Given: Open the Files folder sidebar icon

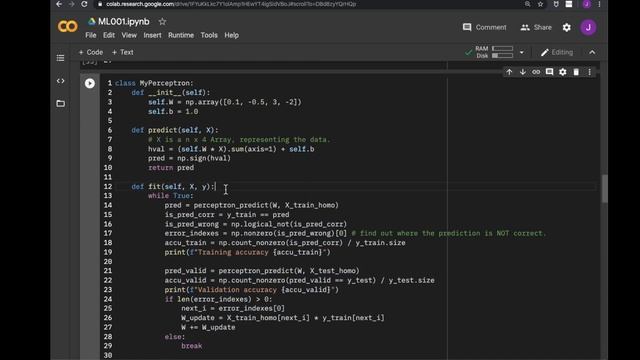Looking at the screenshot, I should (60, 103).
